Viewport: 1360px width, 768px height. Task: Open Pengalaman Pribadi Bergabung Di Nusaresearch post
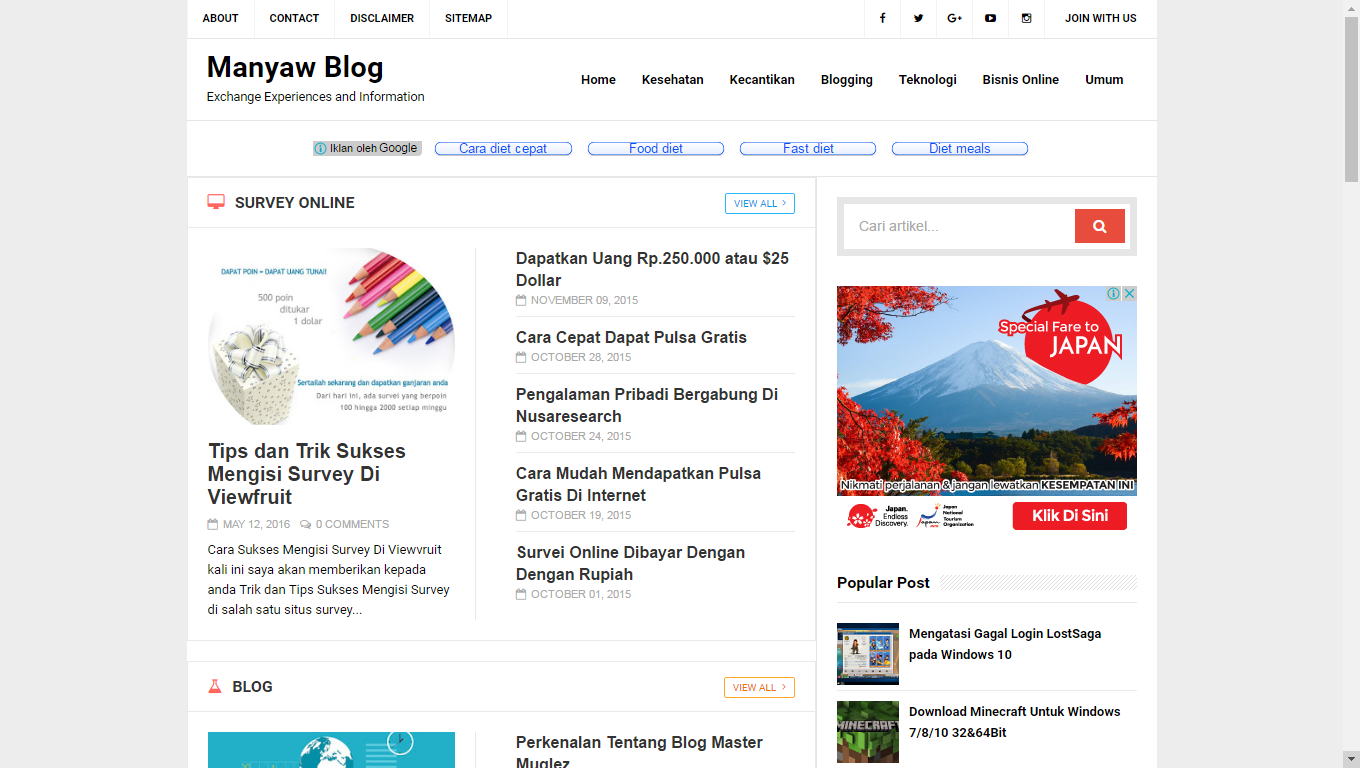click(x=647, y=405)
